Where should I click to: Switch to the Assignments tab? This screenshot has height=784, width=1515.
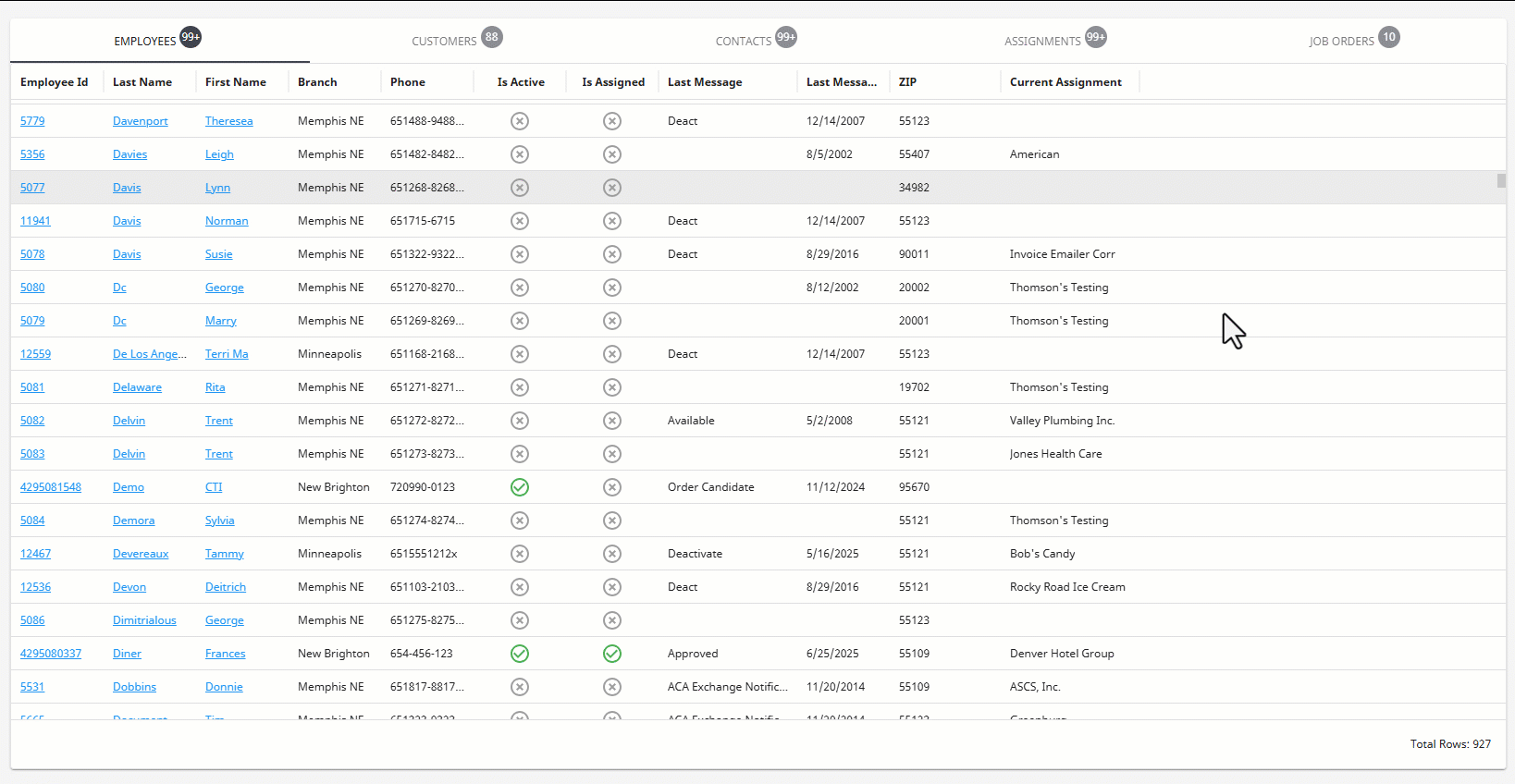coord(1042,41)
